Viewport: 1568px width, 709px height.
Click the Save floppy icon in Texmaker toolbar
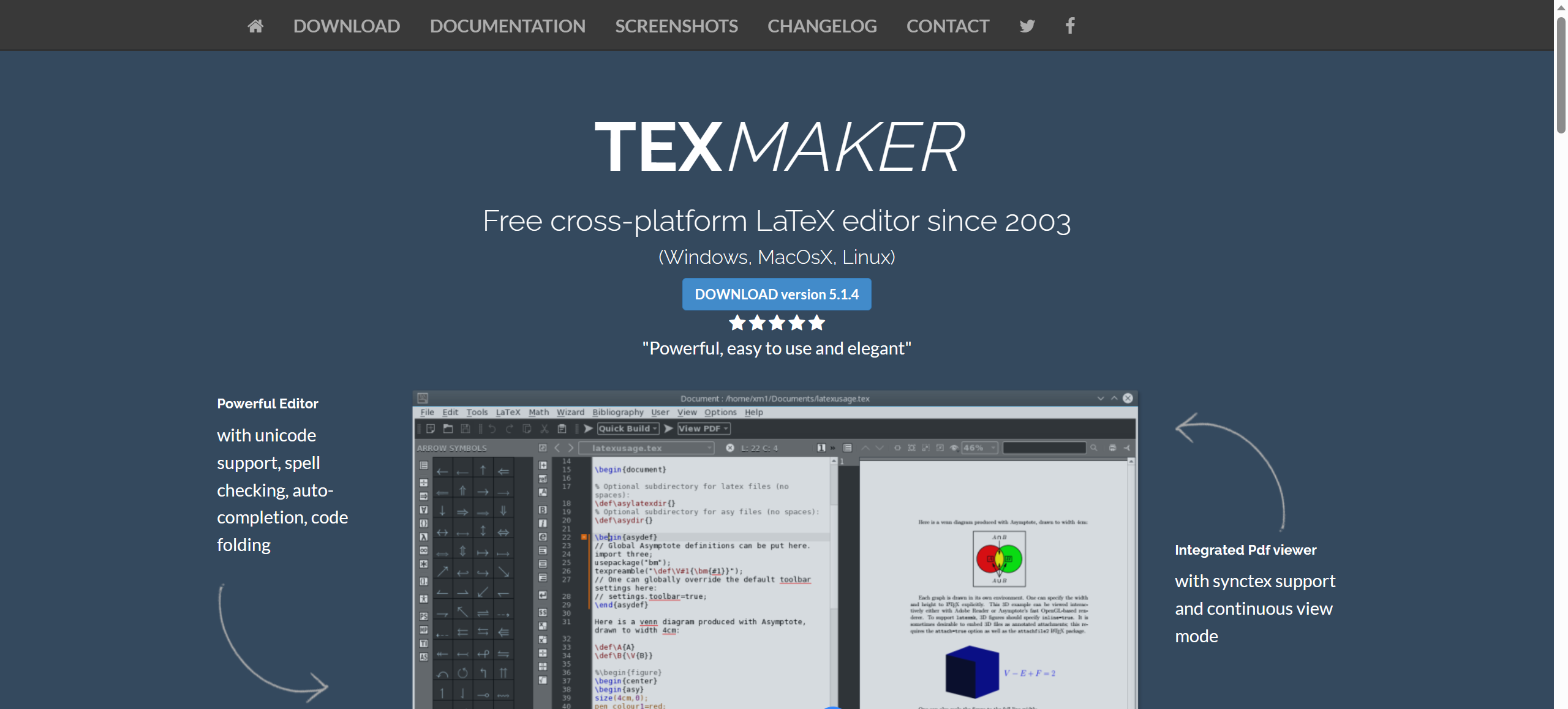click(x=466, y=429)
